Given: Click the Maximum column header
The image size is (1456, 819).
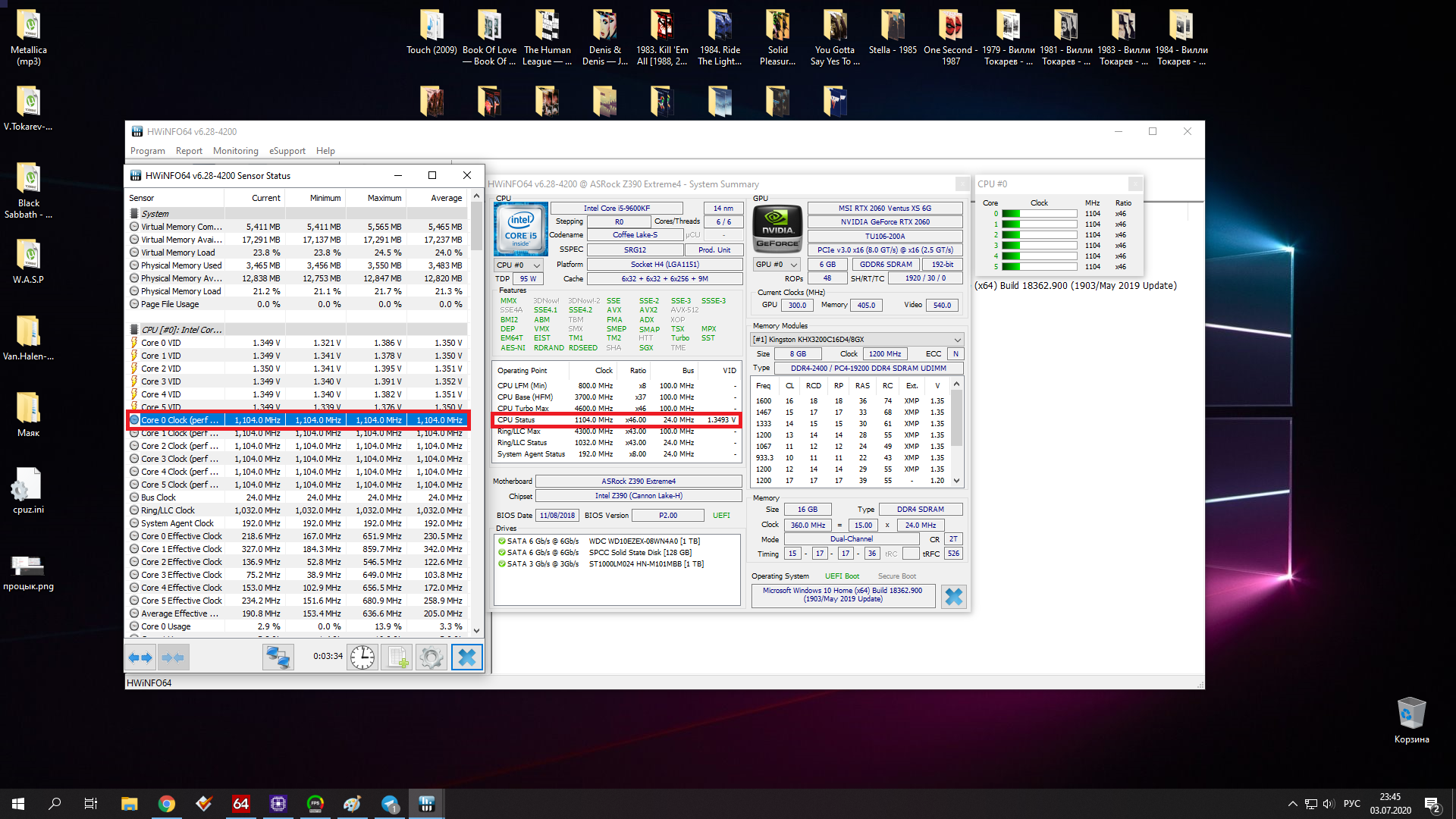Looking at the screenshot, I should tap(384, 198).
